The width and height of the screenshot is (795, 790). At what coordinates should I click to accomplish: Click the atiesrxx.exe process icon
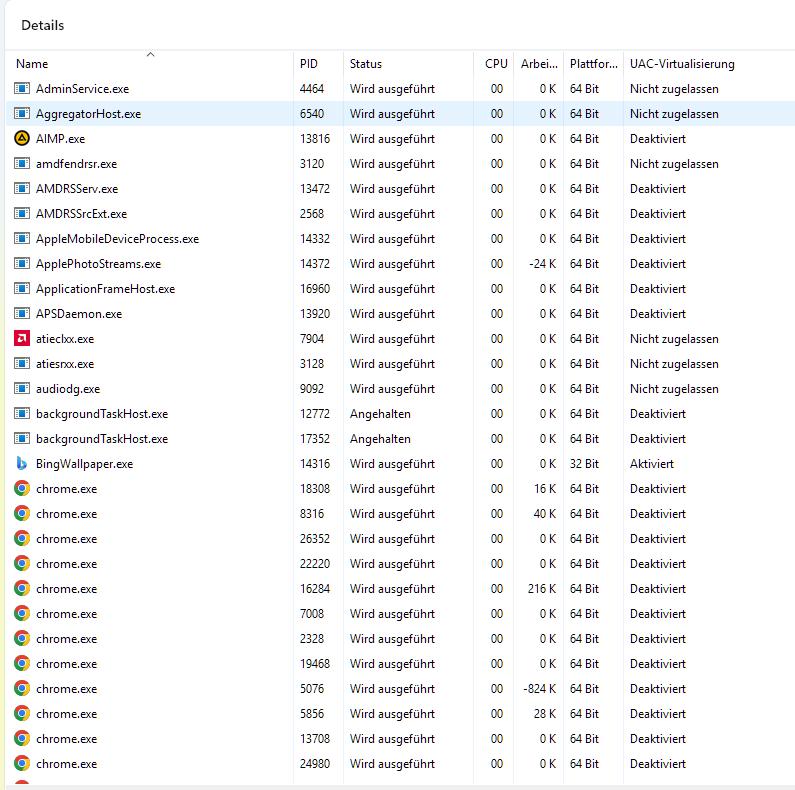click(22, 364)
